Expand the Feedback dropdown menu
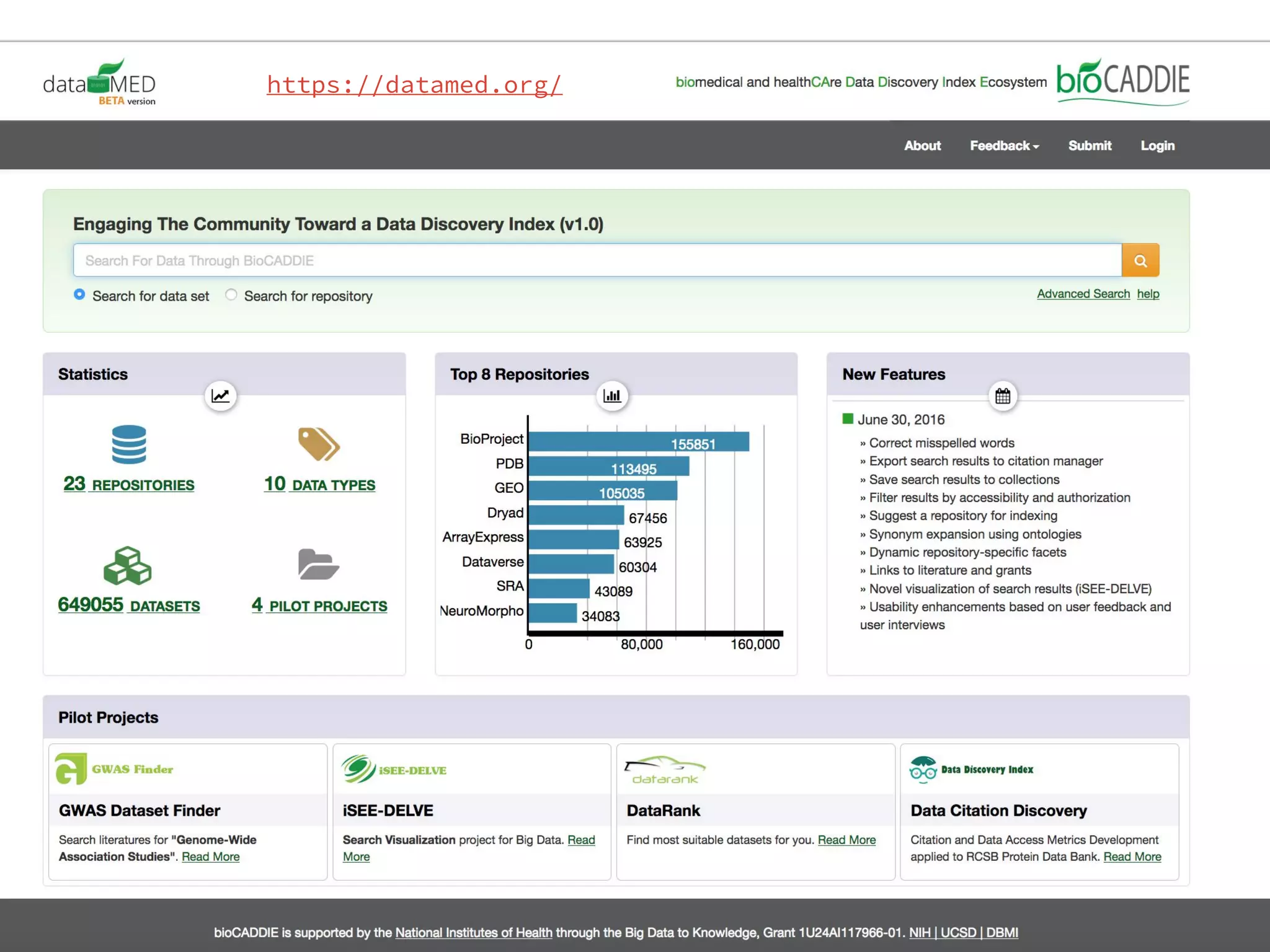The height and width of the screenshot is (952, 1270). [x=1004, y=146]
